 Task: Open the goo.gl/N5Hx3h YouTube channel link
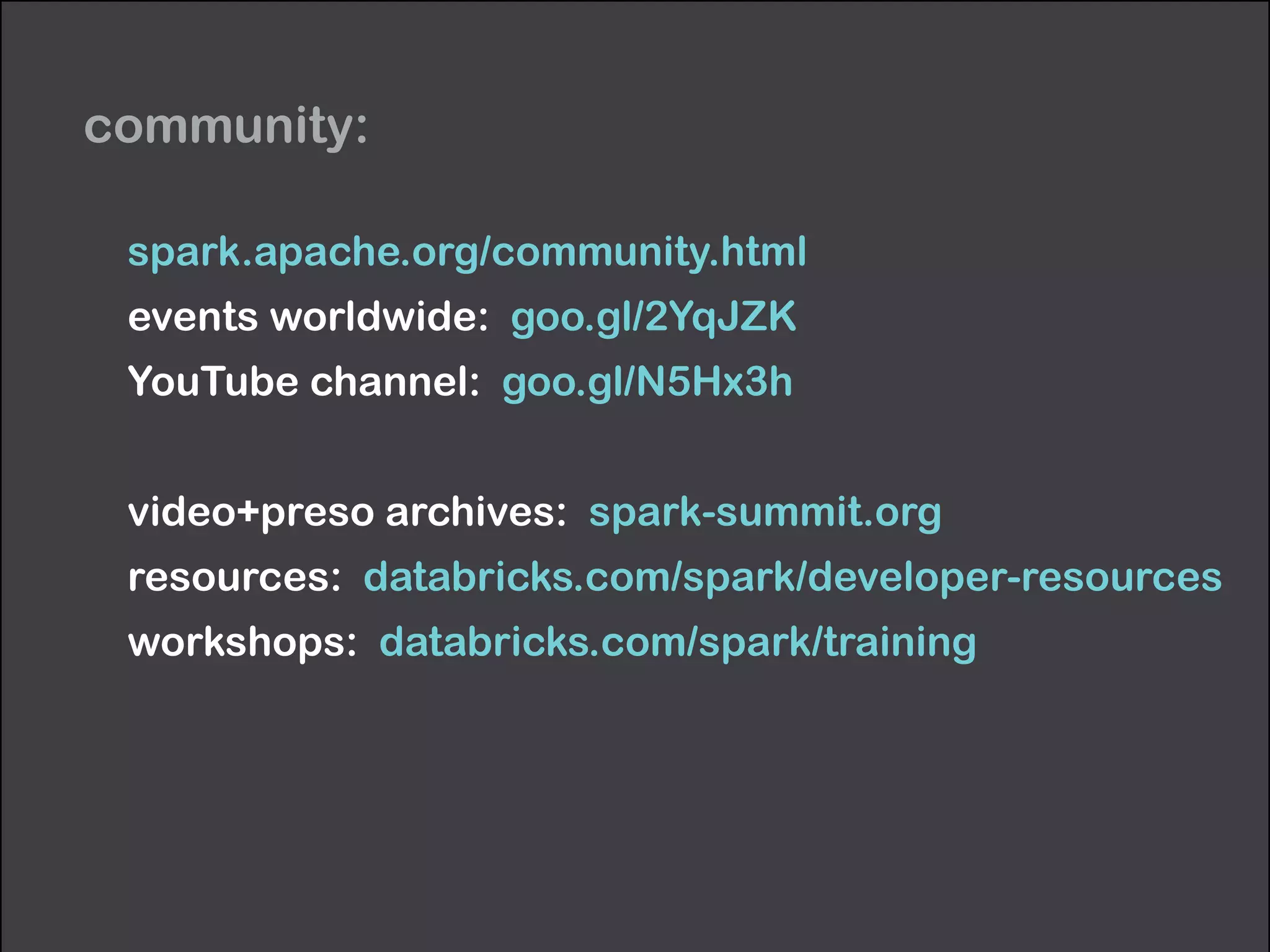point(647,382)
